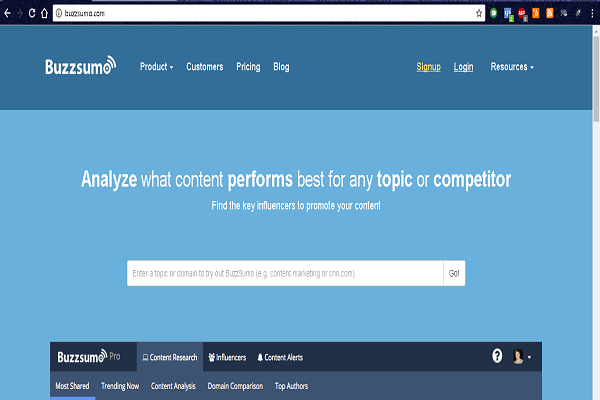Click the blue extension icon with green badge

point(508,14)
